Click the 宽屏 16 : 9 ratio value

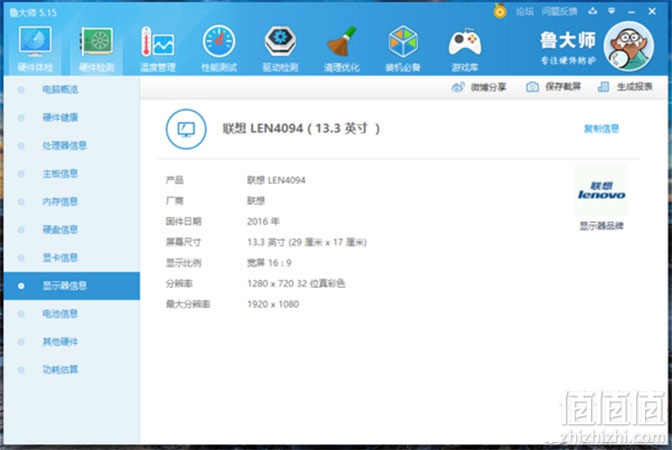[x=269, y=263]
